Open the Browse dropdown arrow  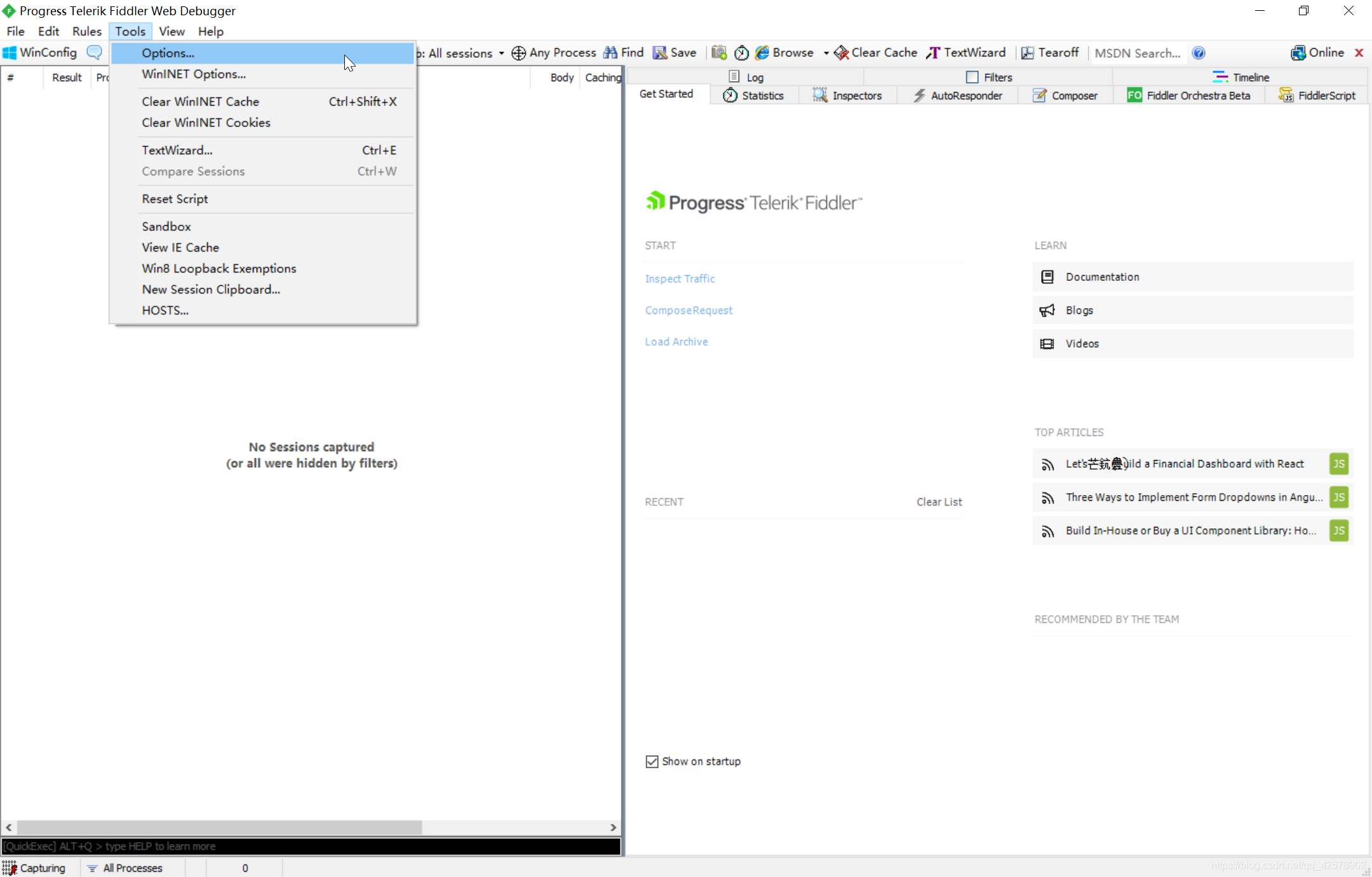tap(826, 53)
